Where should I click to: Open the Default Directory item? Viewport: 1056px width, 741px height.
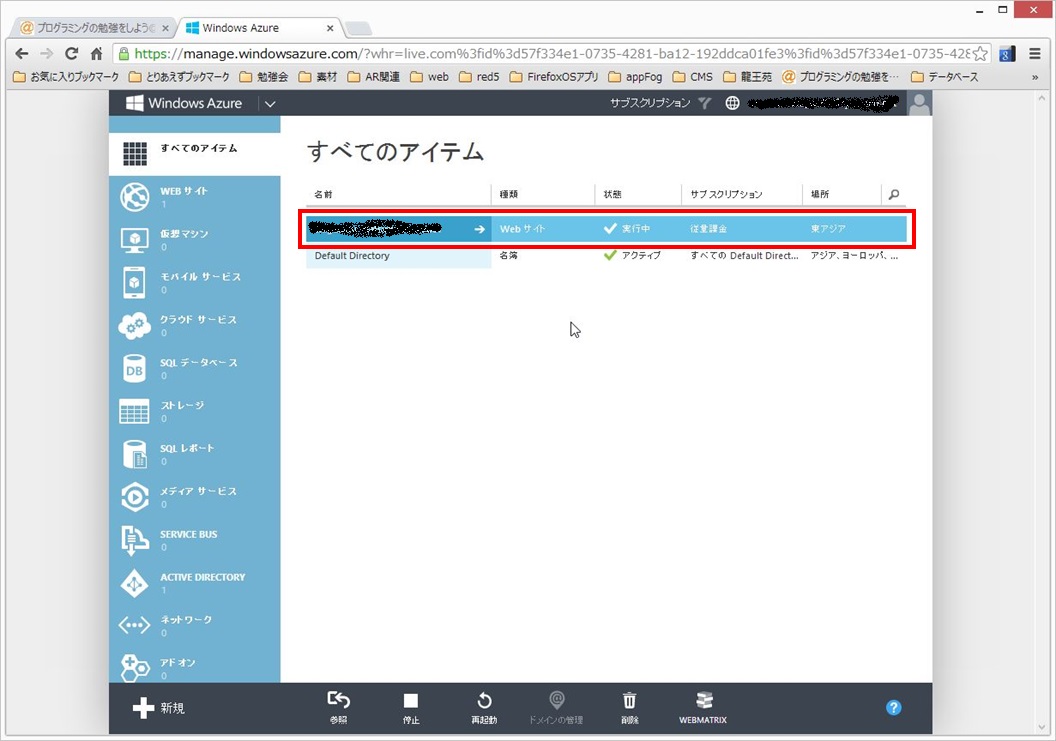352,256
